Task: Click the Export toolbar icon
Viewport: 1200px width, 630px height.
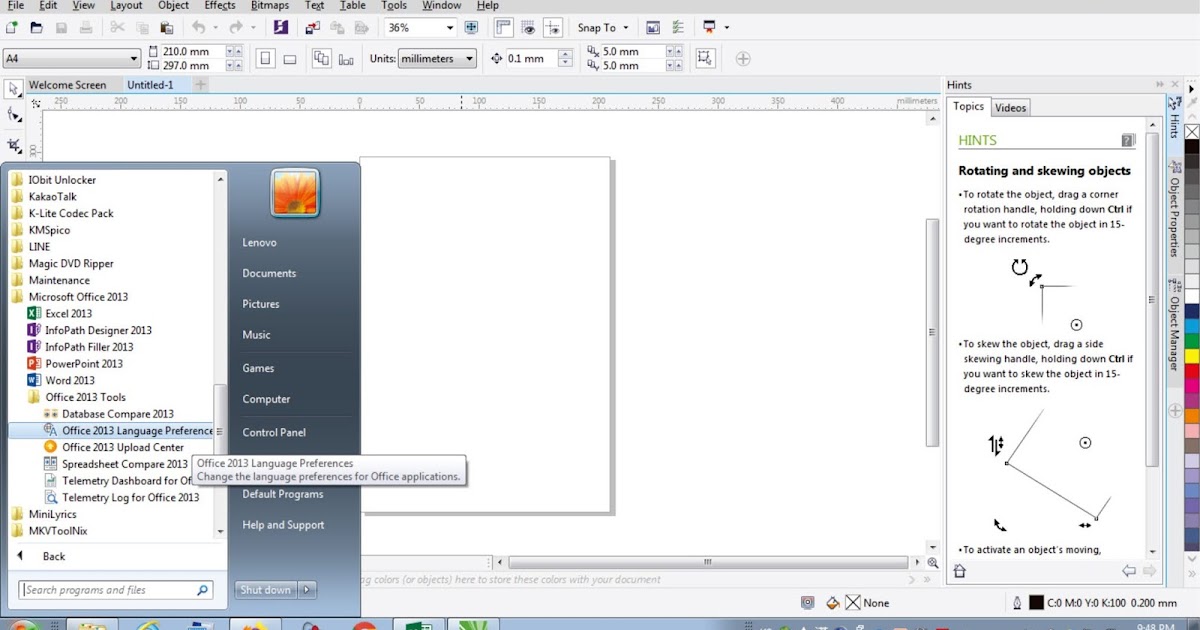Action: tap(335, 28)
